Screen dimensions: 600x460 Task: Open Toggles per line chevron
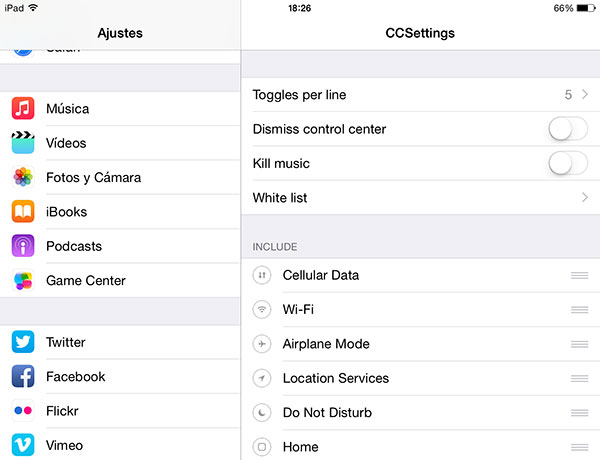pyautogui.click(x=584, y=95)
